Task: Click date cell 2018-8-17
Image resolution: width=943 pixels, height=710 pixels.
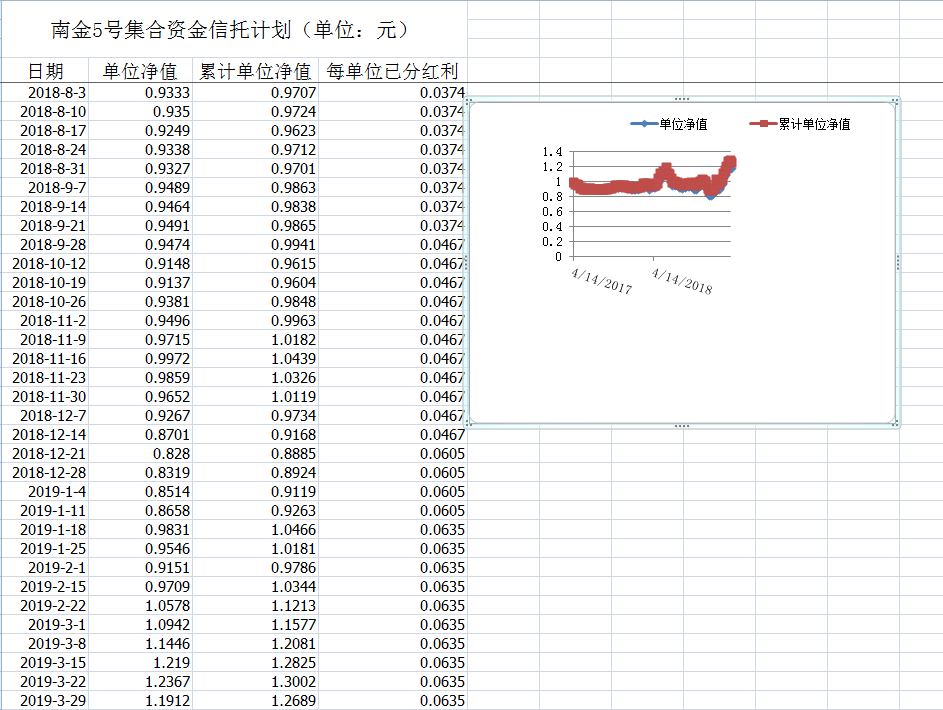Action: pos(45,130)
